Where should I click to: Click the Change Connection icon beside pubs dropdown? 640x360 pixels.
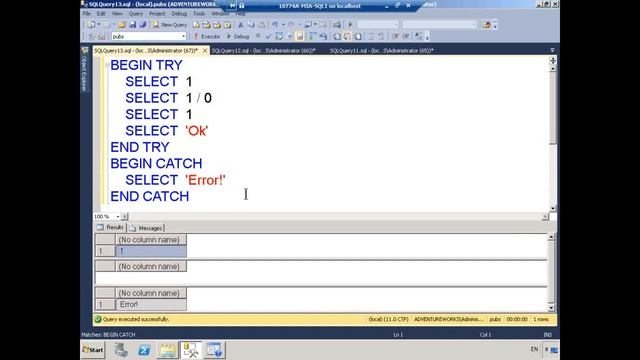(x=102, y=36)
